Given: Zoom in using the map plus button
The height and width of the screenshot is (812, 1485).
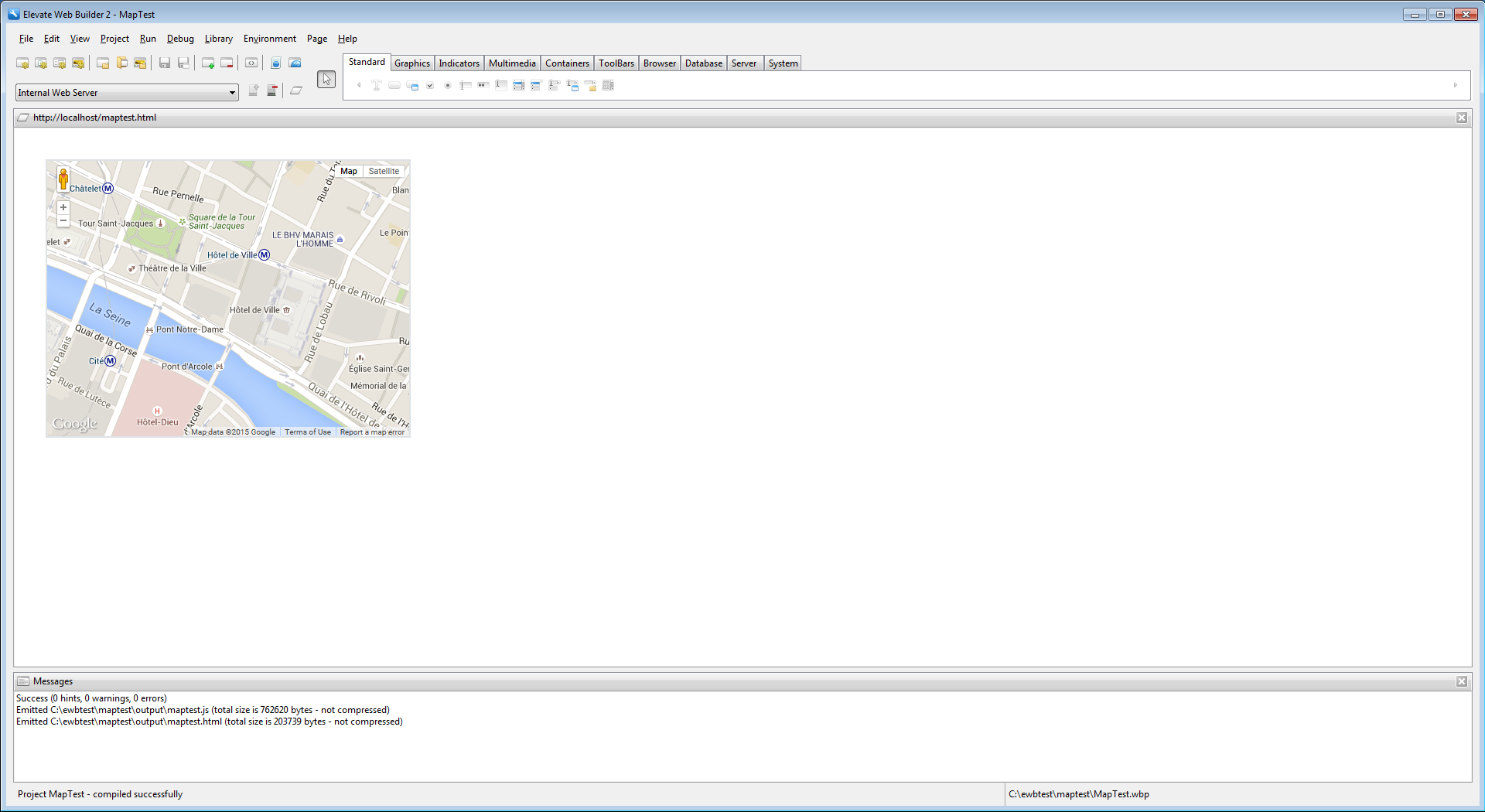Looking at the screenshot, I should (63, 207).
